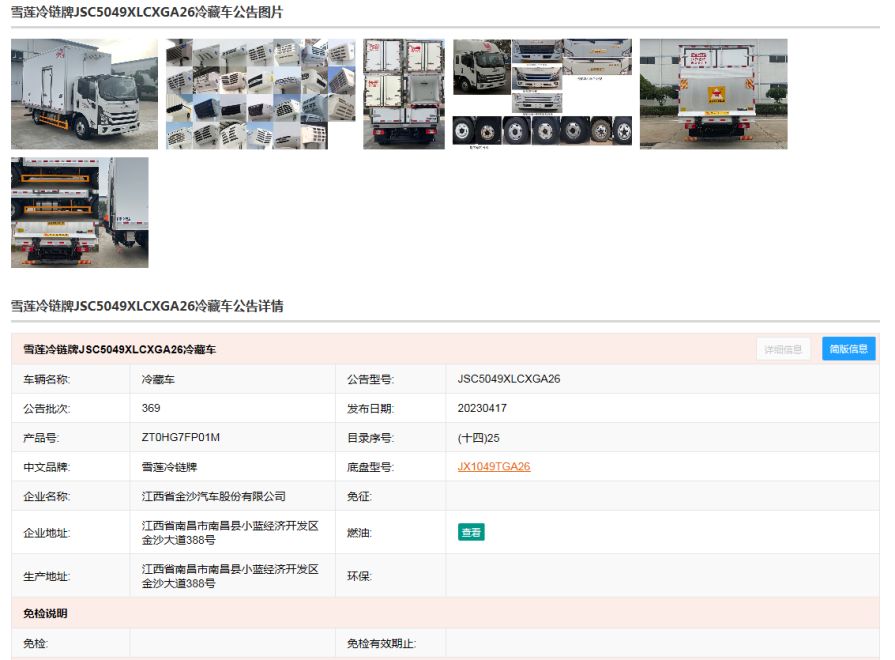Click company name 江西省金沙汽车股份有限公司
The image size is (895, 660).
tap(214, 496)
